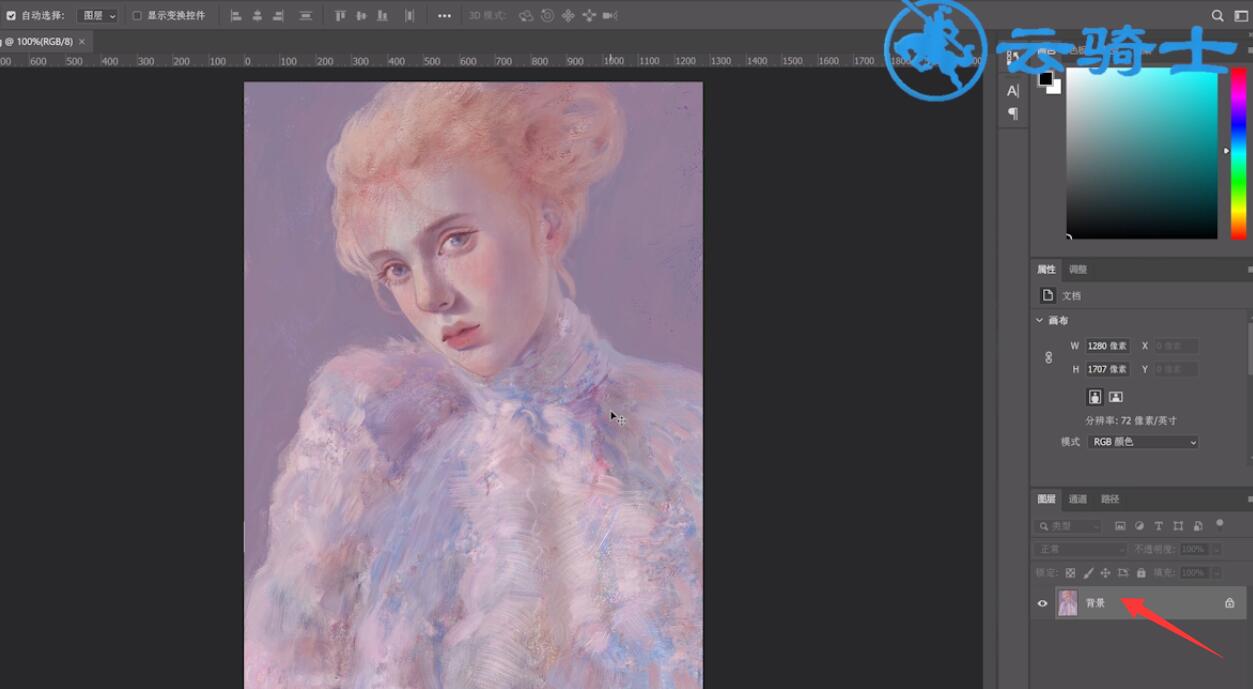Click the rainbow hue slider strip

1238,153
